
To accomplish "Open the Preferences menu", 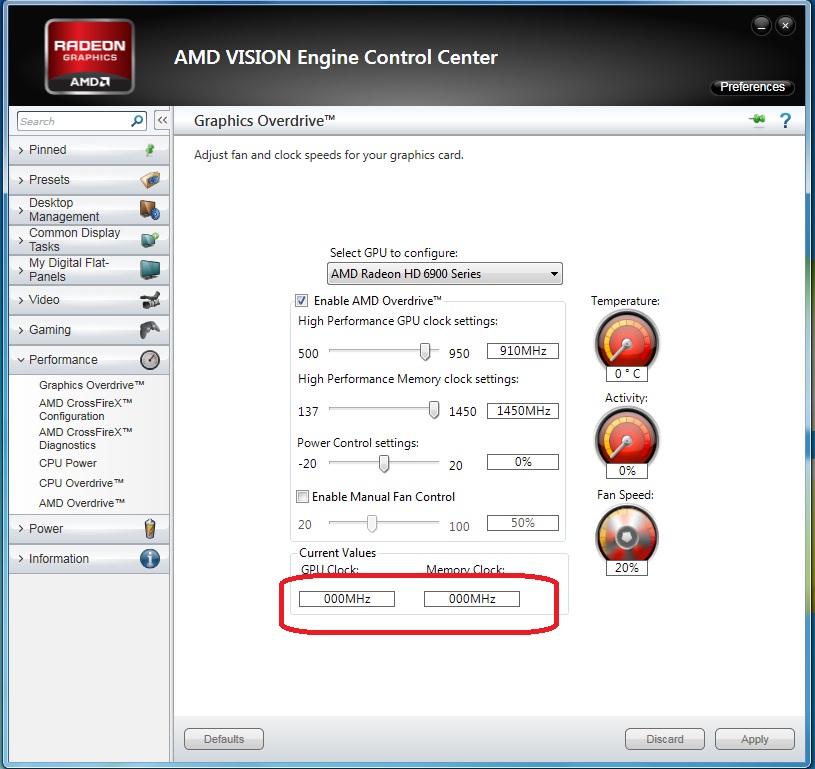I will coord(752,87).
